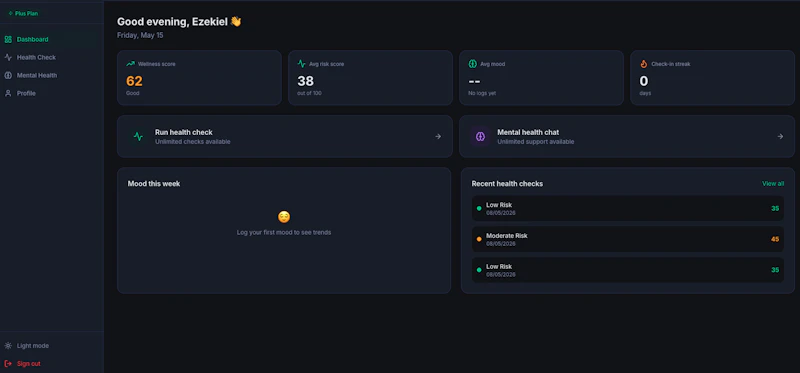Click the 'Log your first mood to see trends' text
The height and width of the screenshot is (373, 800).
pyautogui.click(x=284, y=232)
